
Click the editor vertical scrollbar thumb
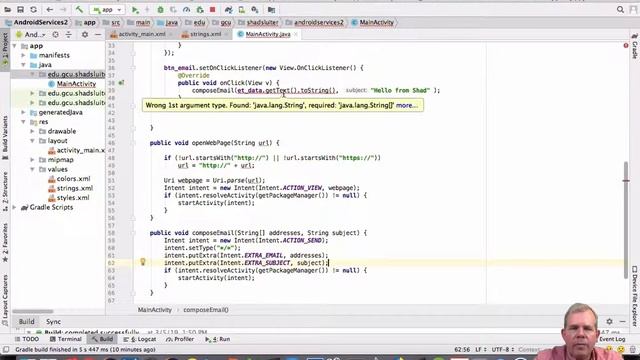point(626,220)
